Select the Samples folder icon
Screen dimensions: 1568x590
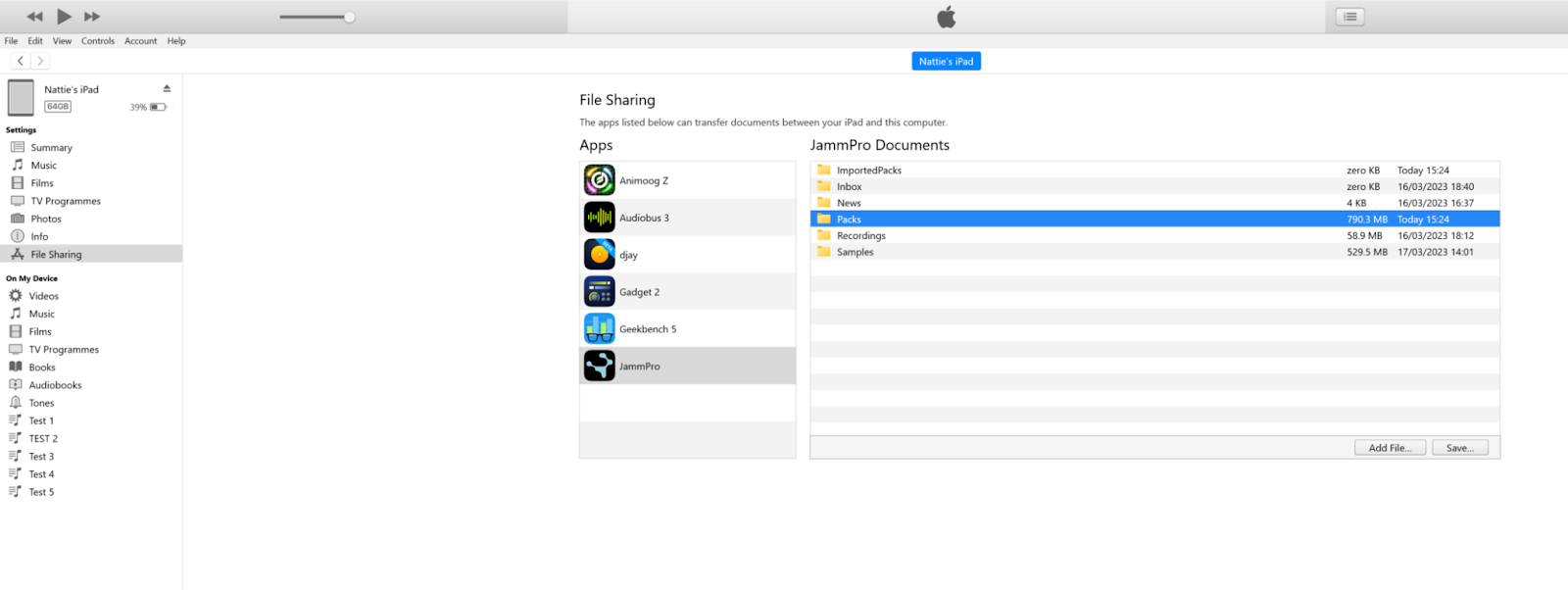point(824,252)
